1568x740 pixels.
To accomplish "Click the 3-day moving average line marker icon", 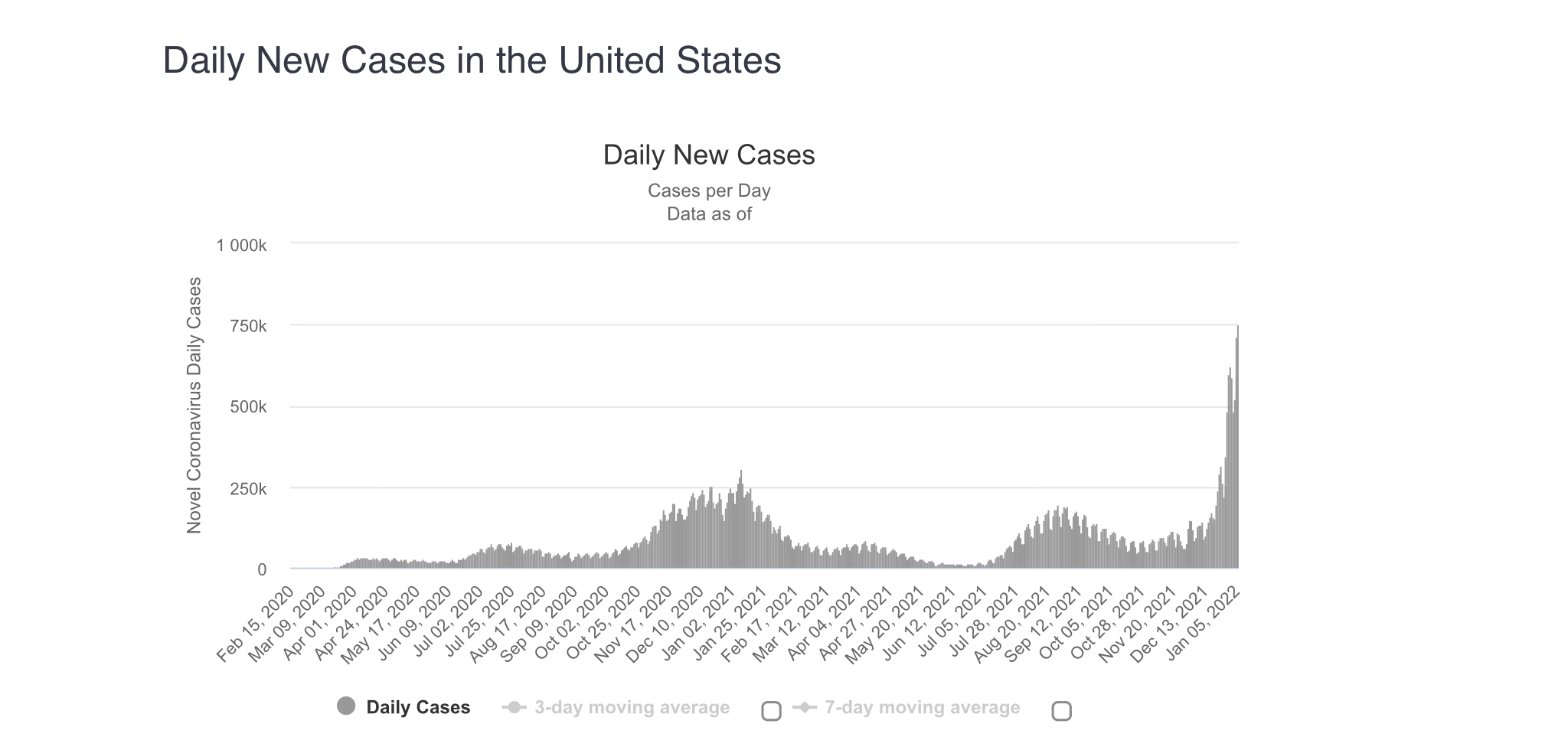I will click(514, 707).
